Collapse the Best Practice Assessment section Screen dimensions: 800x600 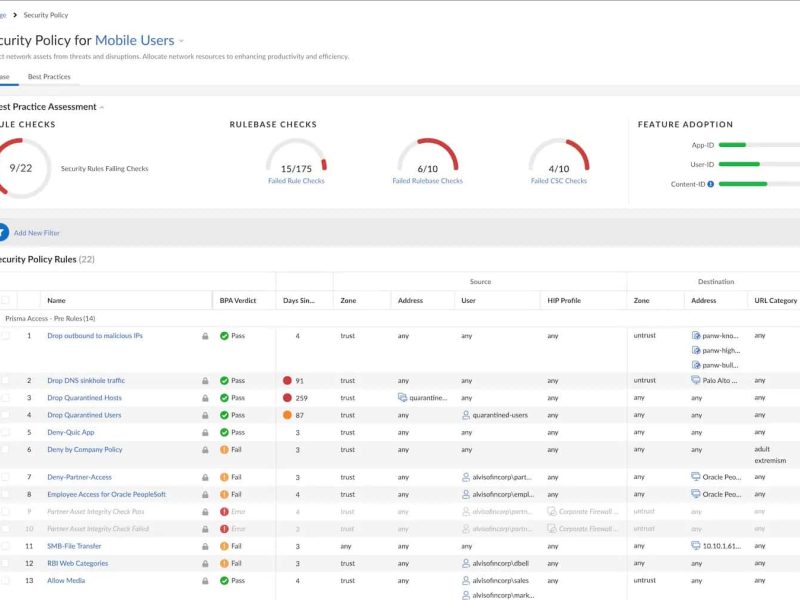[x=102, y=107]
